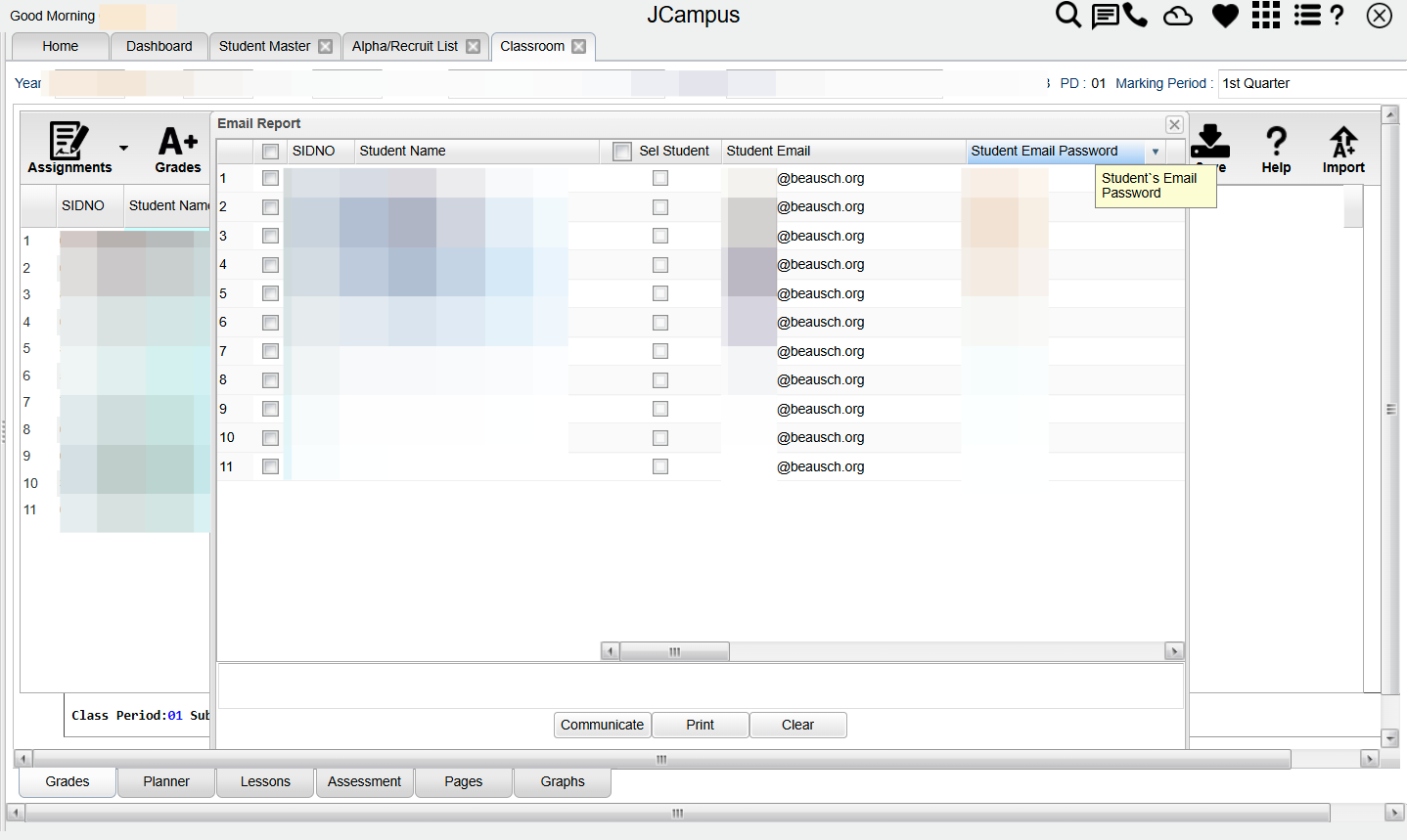This screenshot has width=1407, height=840.
Task: Sort by the Student Email column header
Action: [x=843, y=152]
